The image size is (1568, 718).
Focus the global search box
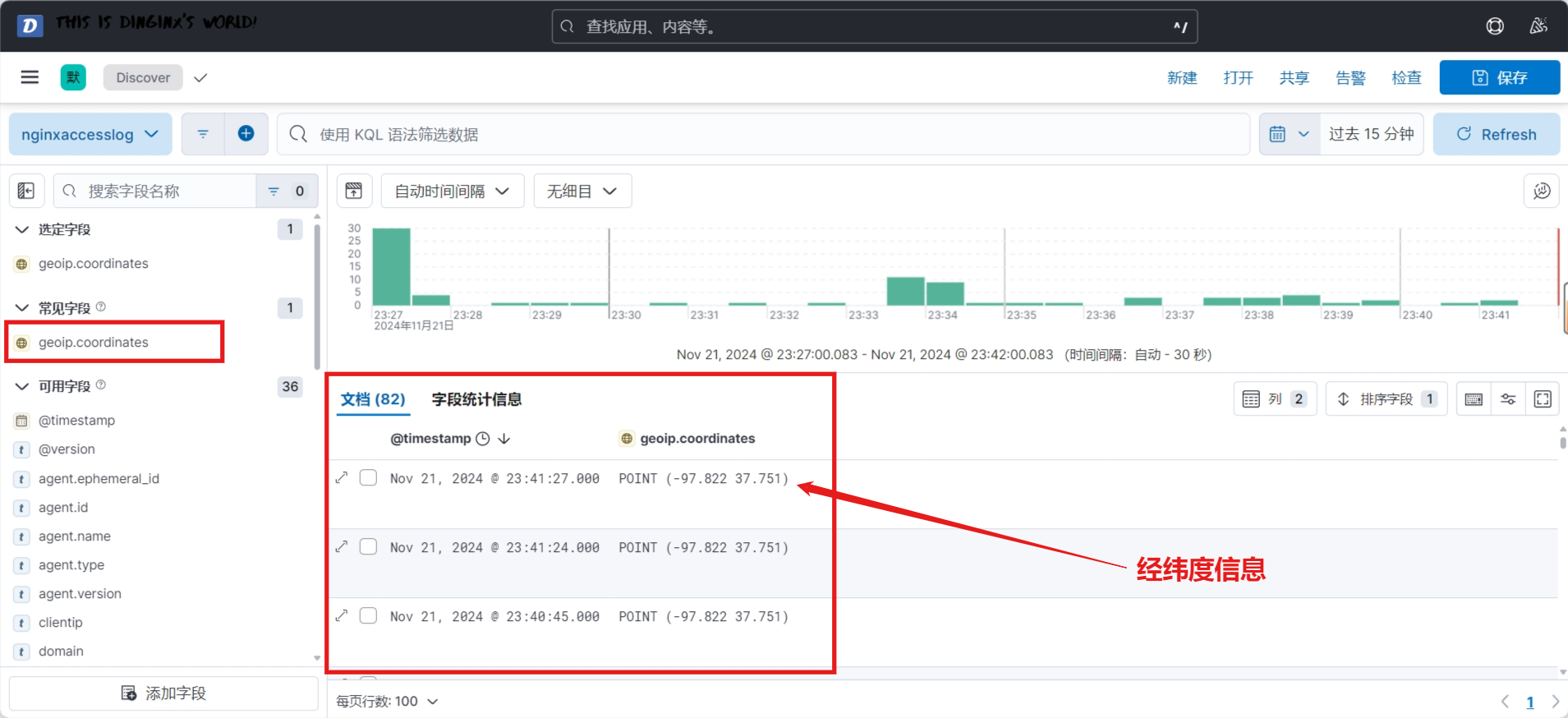874,26
